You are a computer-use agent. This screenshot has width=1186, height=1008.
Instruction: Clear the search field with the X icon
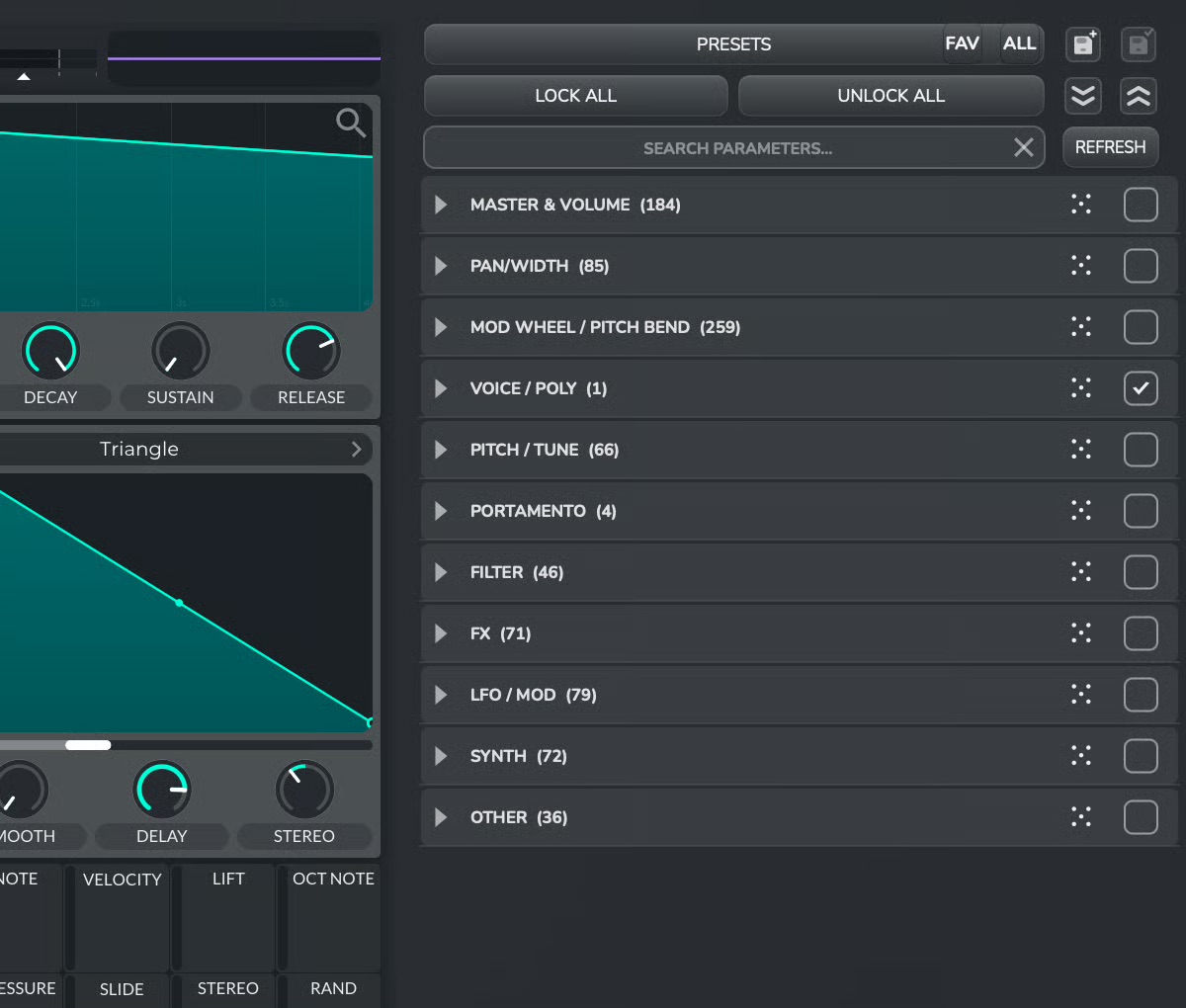pyautogui.click(x=1024, y=147)
